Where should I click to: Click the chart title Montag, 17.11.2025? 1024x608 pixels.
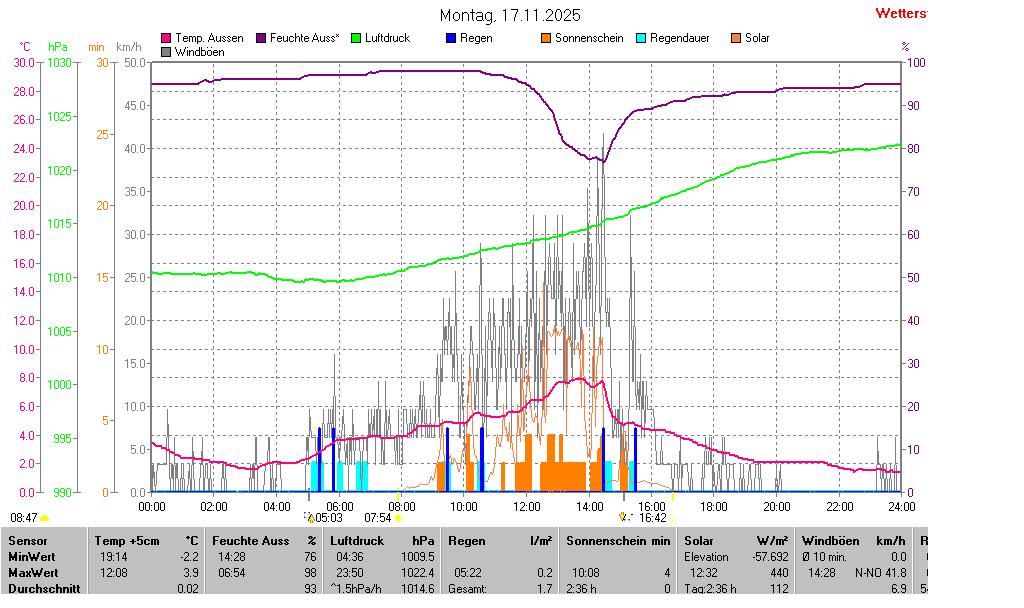coord(510,16)
